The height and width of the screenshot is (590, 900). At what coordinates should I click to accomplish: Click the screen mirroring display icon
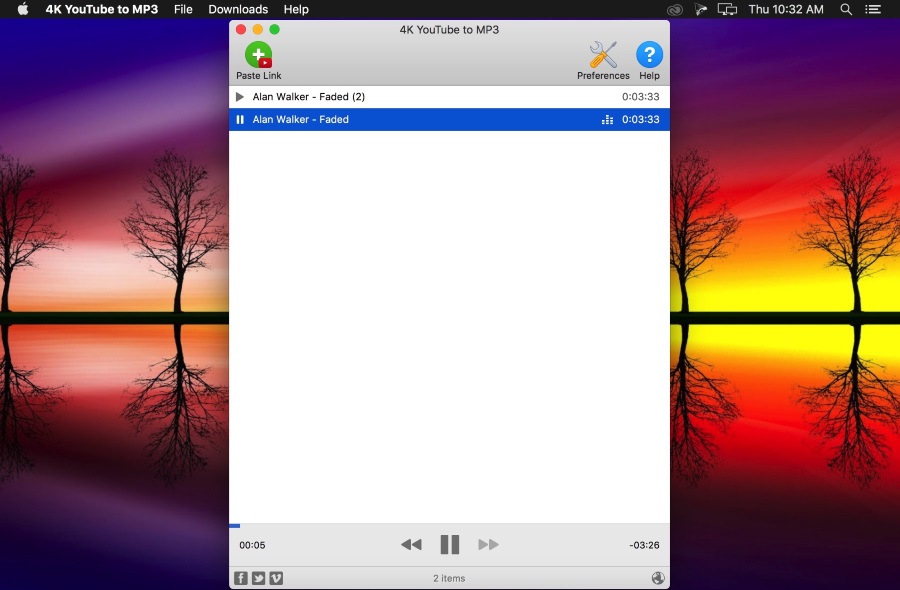coord(727,9)
